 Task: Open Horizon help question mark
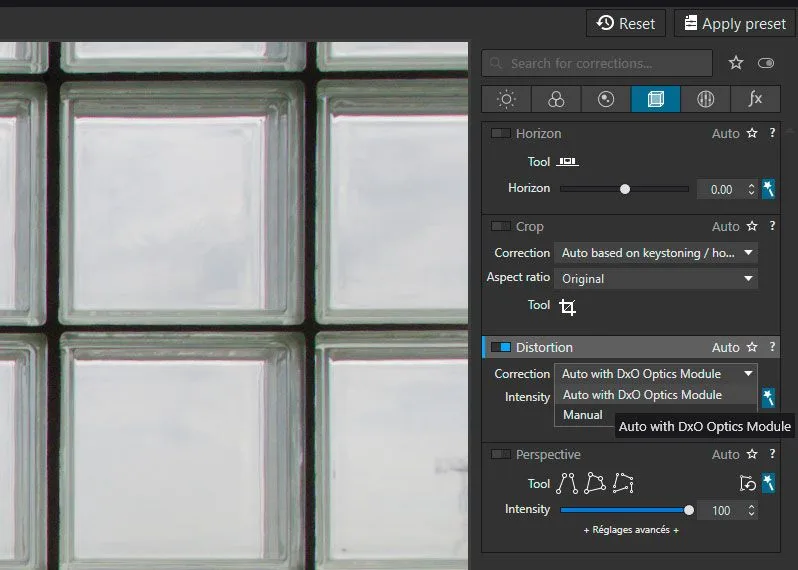click(x=772, y=133)
